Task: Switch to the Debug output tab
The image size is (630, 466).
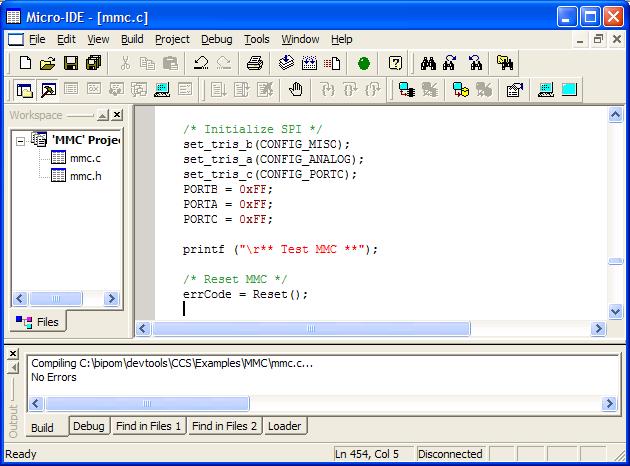Action: [88, 426]
